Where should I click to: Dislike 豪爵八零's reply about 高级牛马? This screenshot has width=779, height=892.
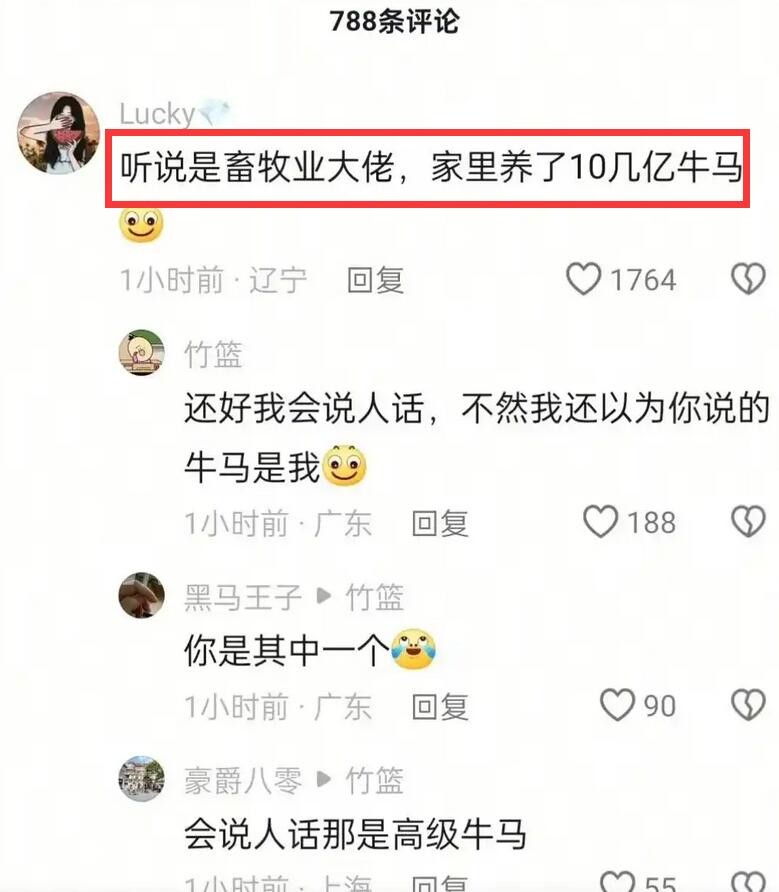tap(748, 882)
